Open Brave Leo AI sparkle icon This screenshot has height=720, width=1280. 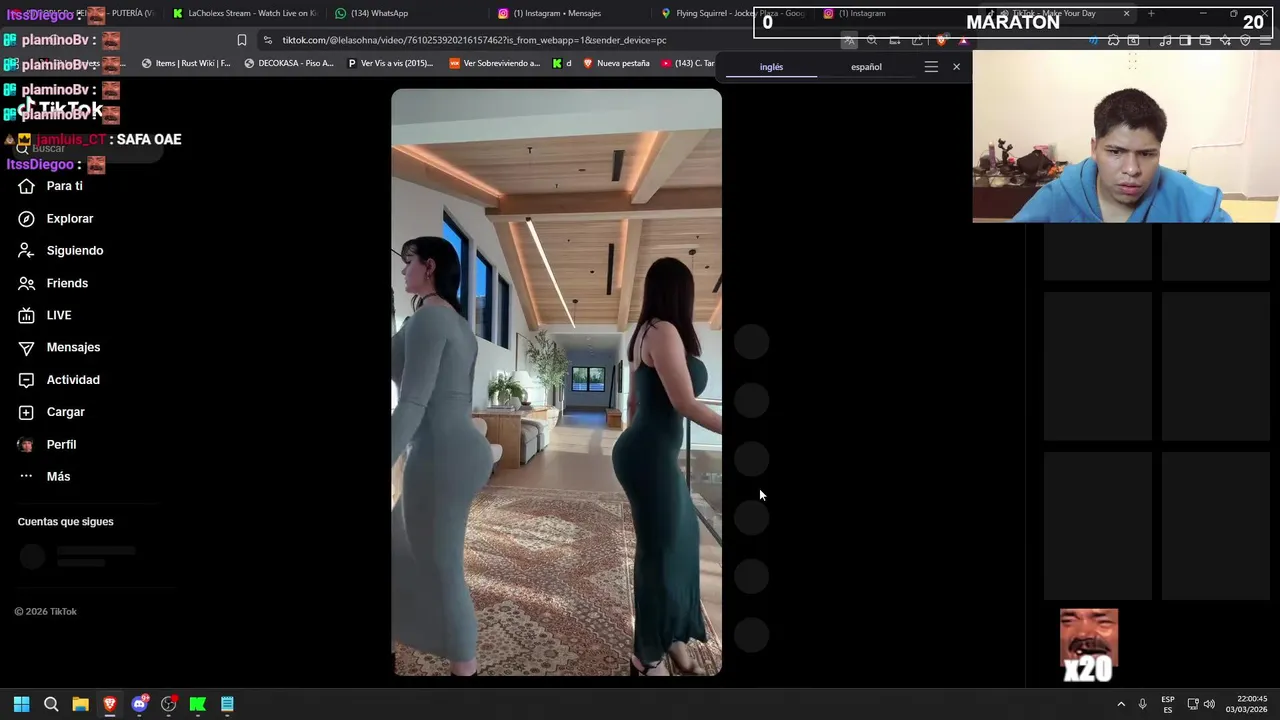1225,40
